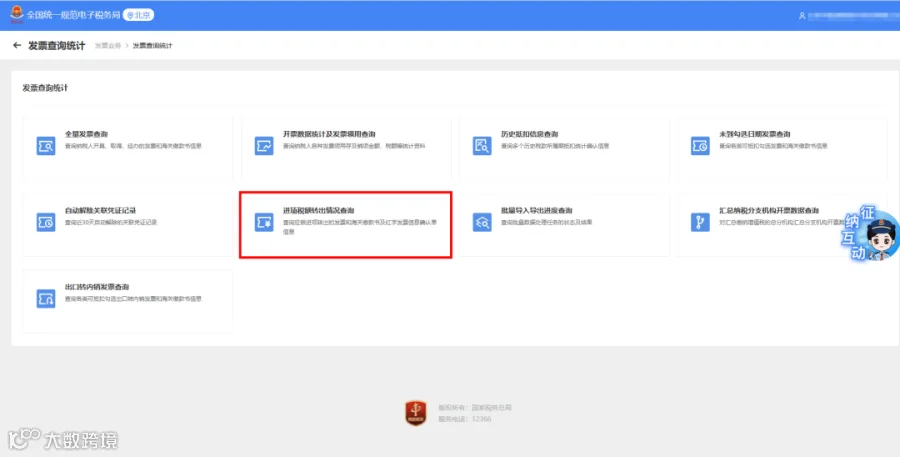Open 汇总纳税分支机构开票数据查询 title
900x457 pixels.
[x=769, y=211]
